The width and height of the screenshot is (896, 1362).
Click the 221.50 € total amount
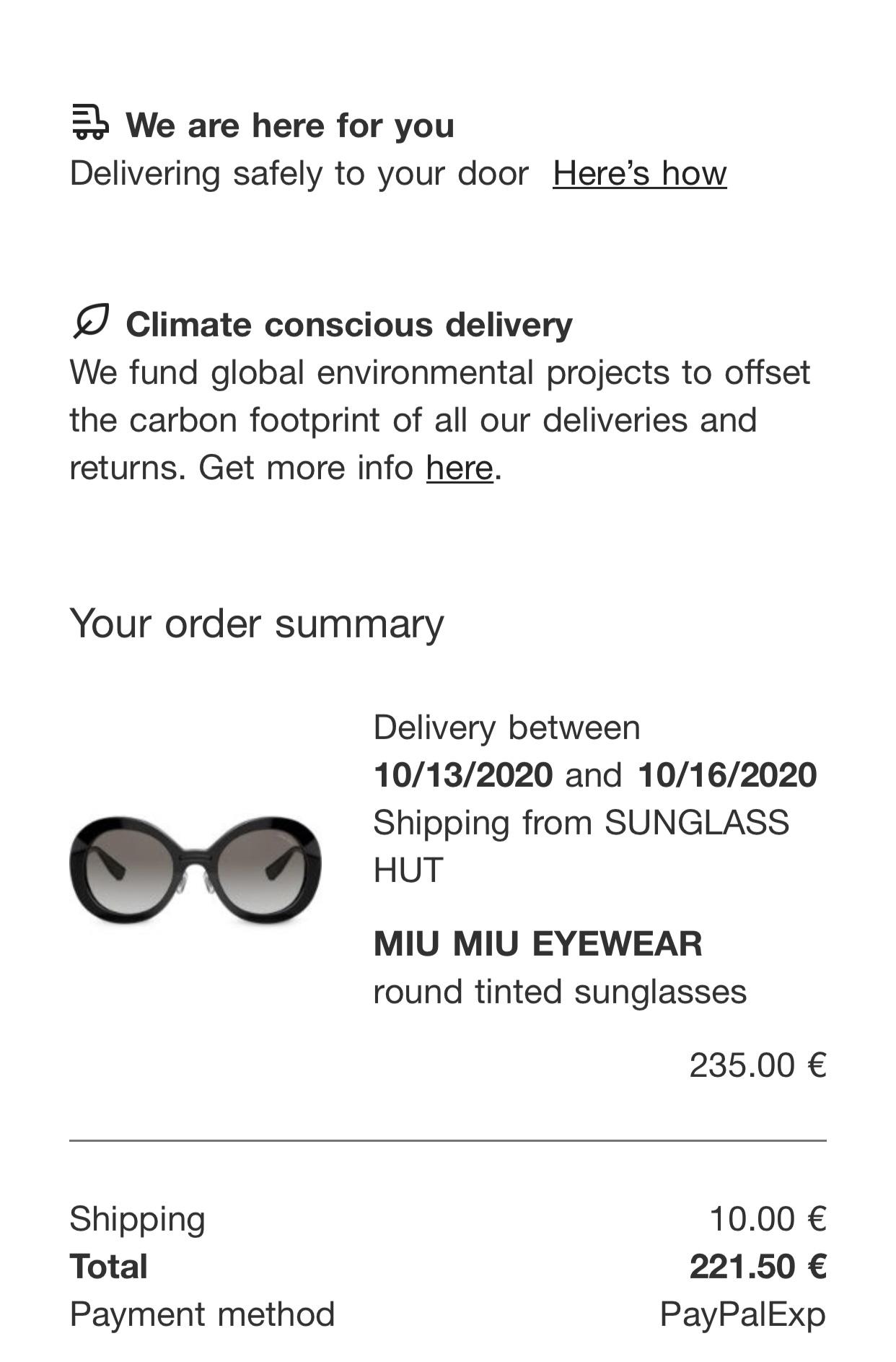(757, 1267)
